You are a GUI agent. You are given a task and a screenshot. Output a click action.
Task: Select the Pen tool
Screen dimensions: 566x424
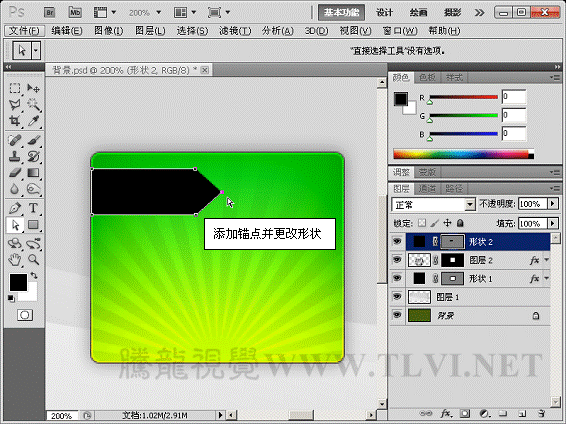[x=15, y=208]
